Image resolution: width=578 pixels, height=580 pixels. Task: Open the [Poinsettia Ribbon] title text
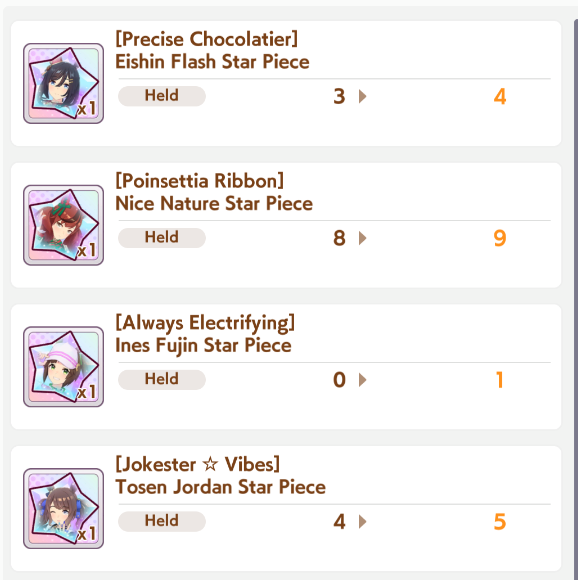point(200,181)
